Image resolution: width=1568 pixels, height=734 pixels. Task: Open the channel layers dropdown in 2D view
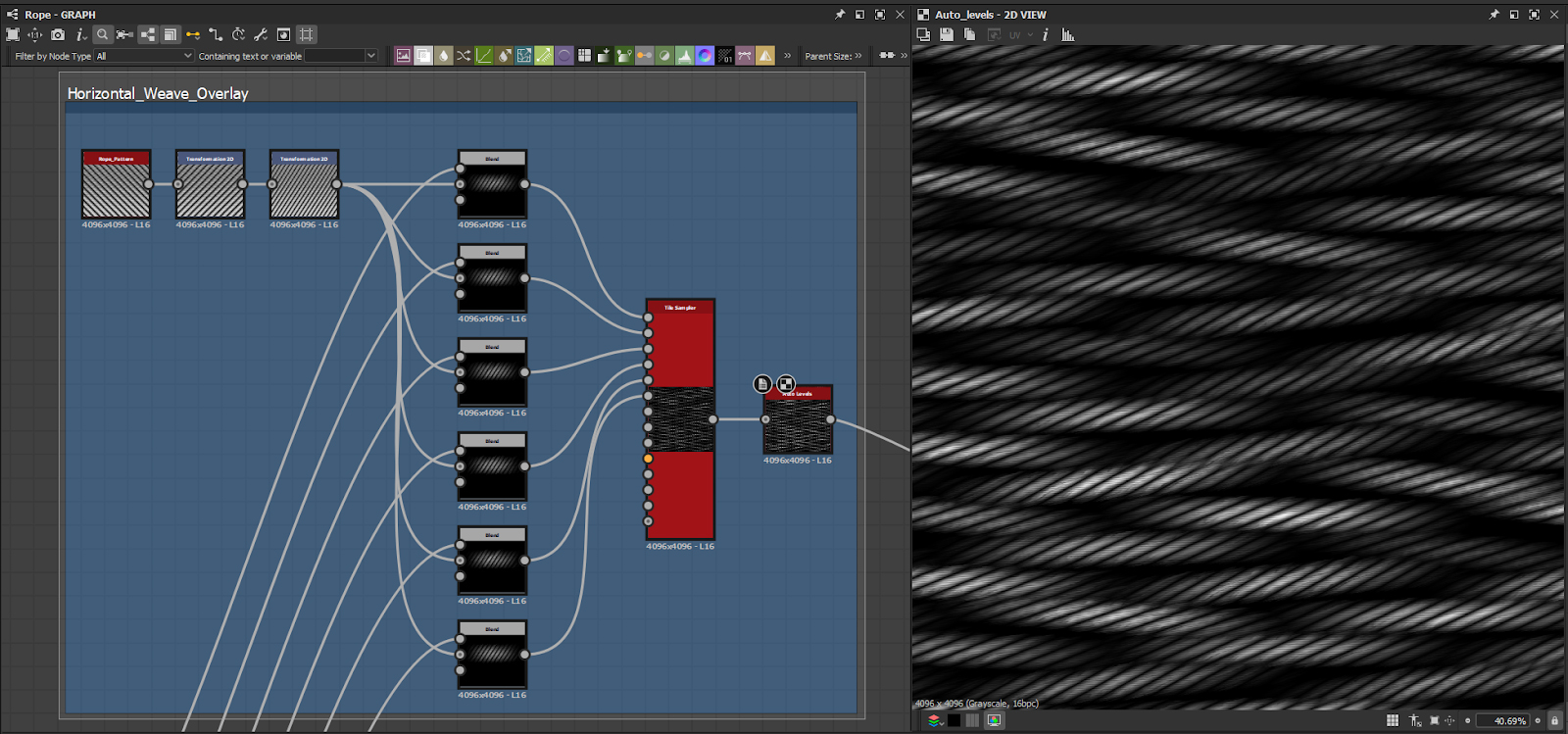point(936,720)
